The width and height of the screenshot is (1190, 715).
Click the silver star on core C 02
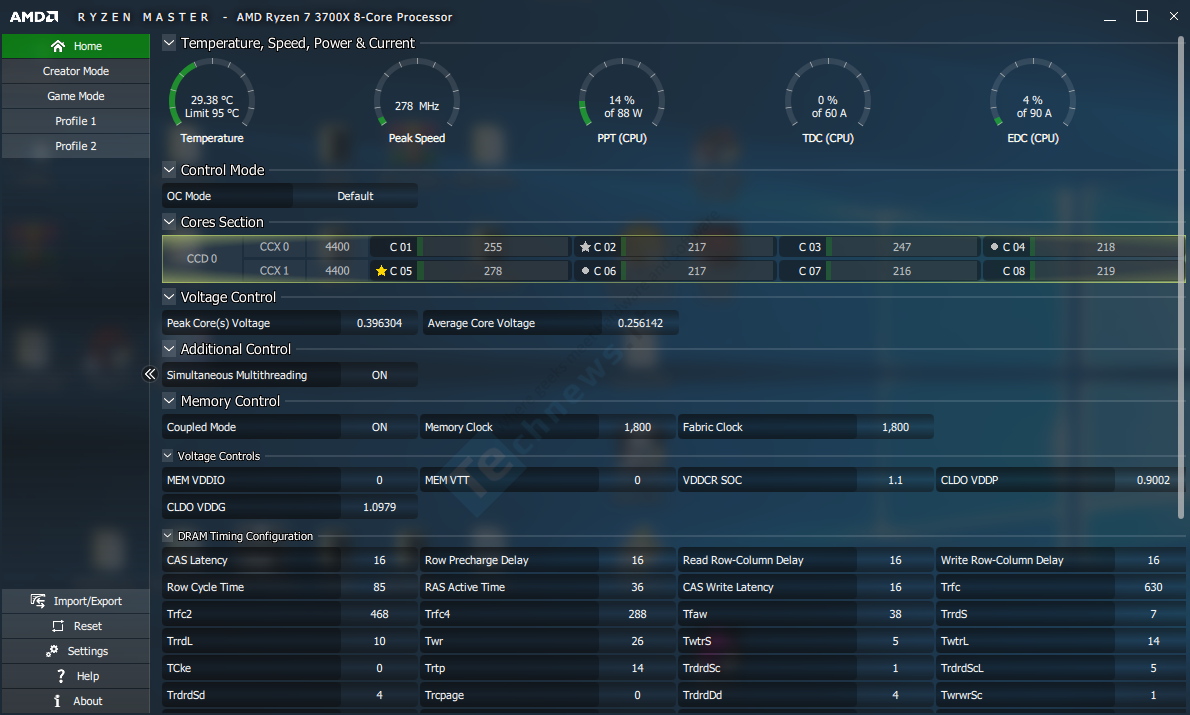pos(585,247)
